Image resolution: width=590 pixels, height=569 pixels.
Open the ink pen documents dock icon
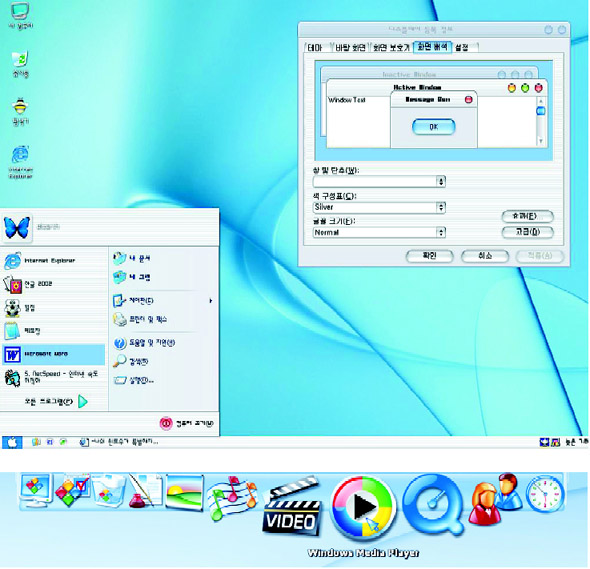(x=146, y=491)
